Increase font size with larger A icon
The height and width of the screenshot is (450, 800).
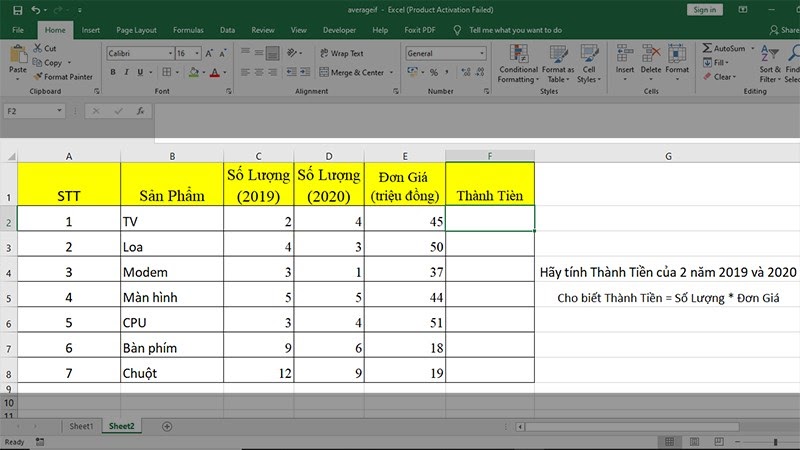coord(209,54)
